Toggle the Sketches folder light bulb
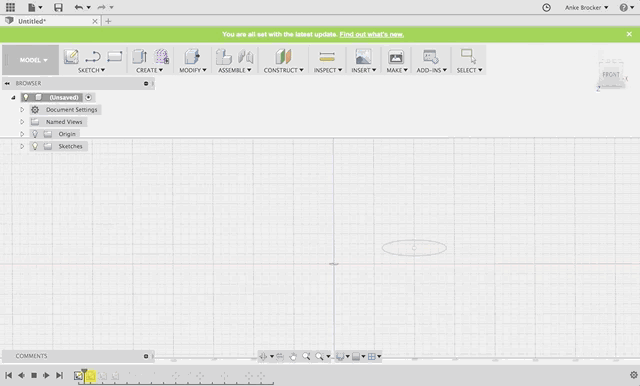 (35, 146)
